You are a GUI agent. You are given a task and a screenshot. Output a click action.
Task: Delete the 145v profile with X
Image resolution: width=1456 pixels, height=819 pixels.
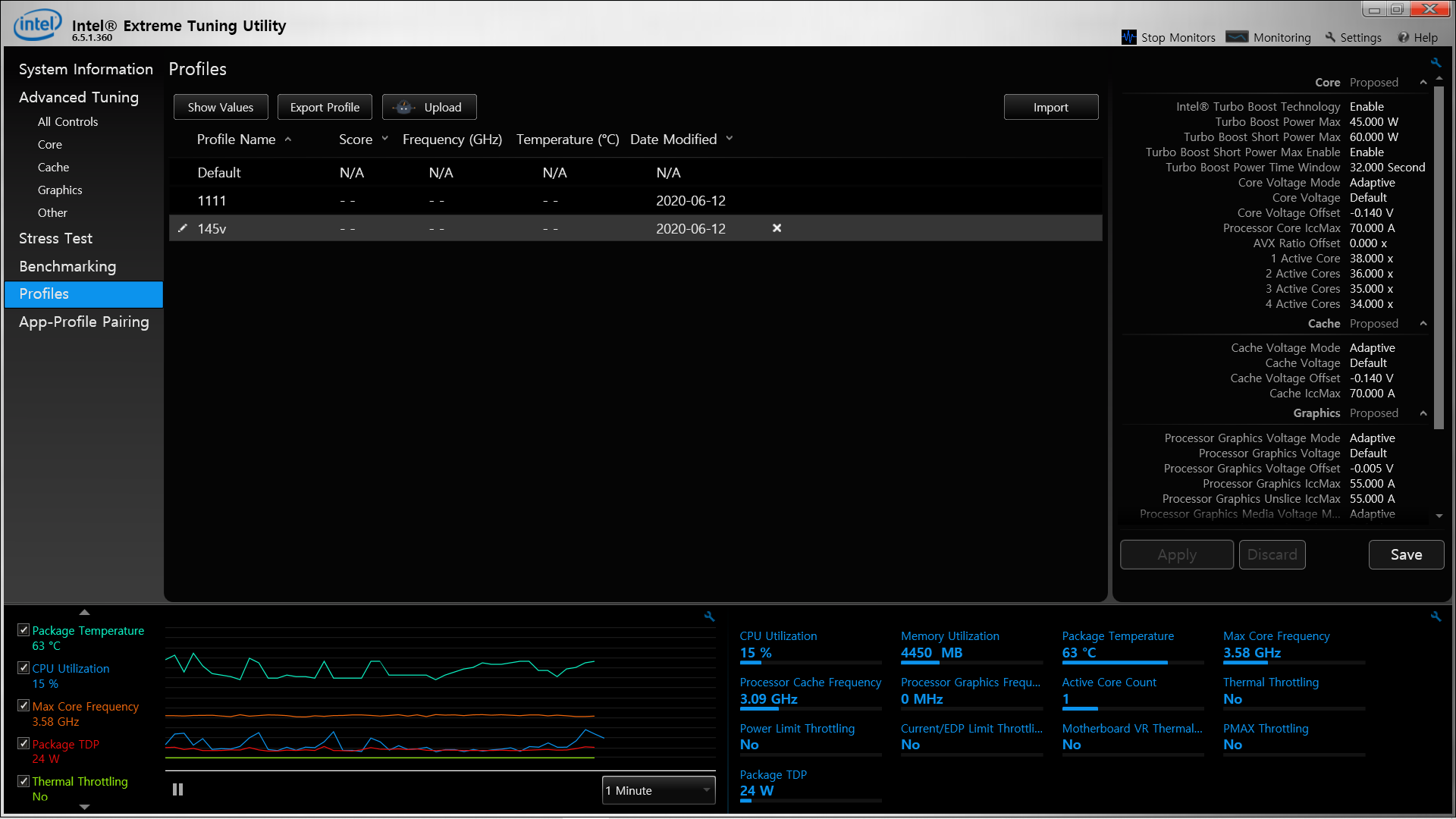(x=777, y=228)
